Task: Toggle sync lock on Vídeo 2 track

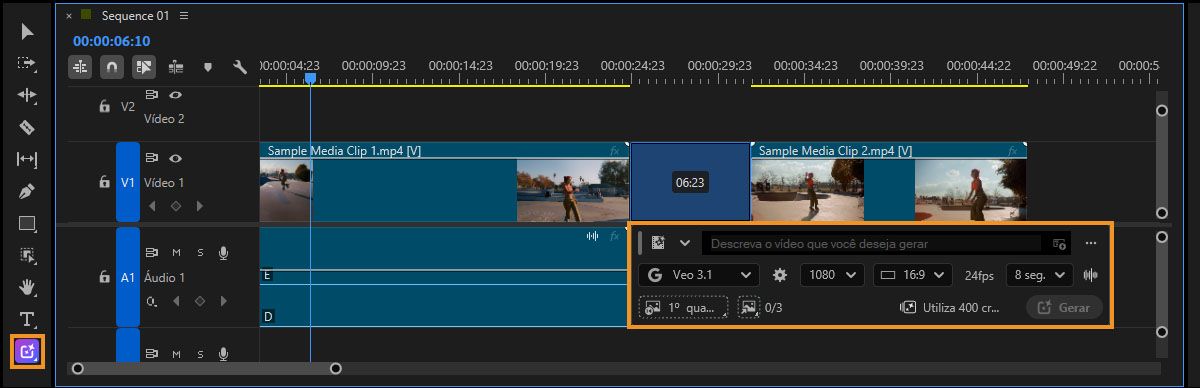Action: click(x=152, y=95)
